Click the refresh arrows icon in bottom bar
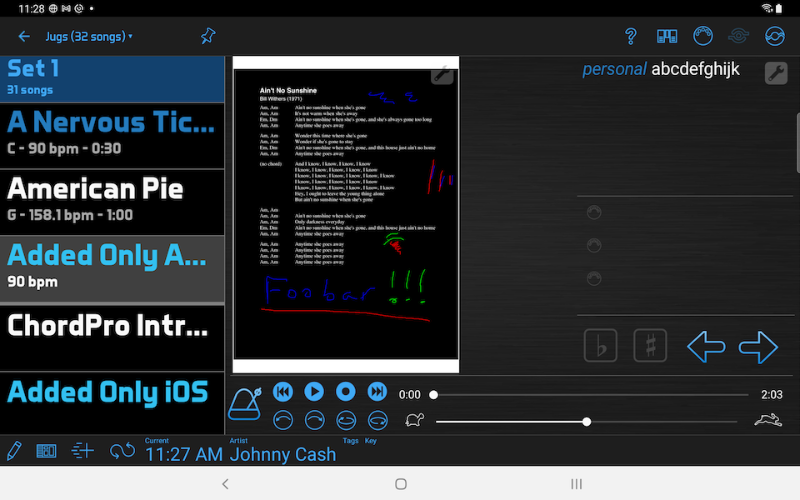 pyautogui.click(x=122, y=451)
